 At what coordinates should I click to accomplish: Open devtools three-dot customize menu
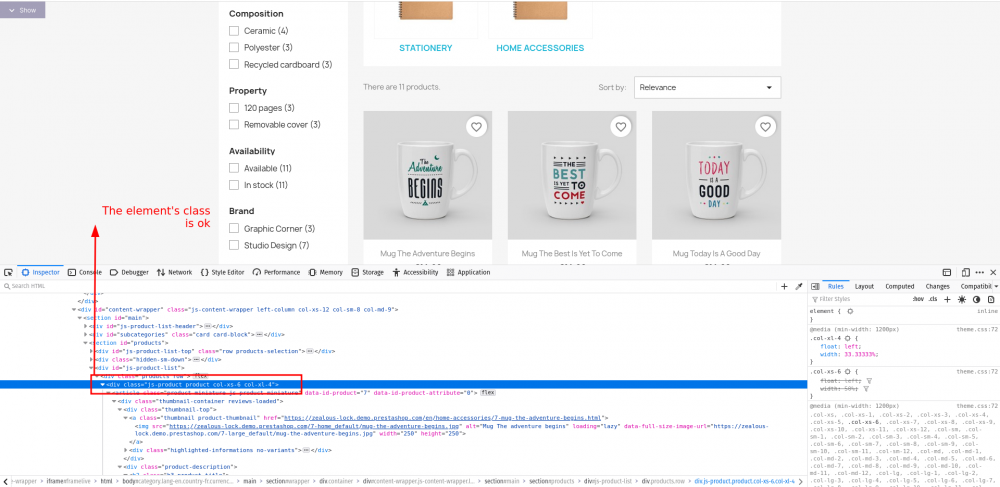tap(980, 272)
